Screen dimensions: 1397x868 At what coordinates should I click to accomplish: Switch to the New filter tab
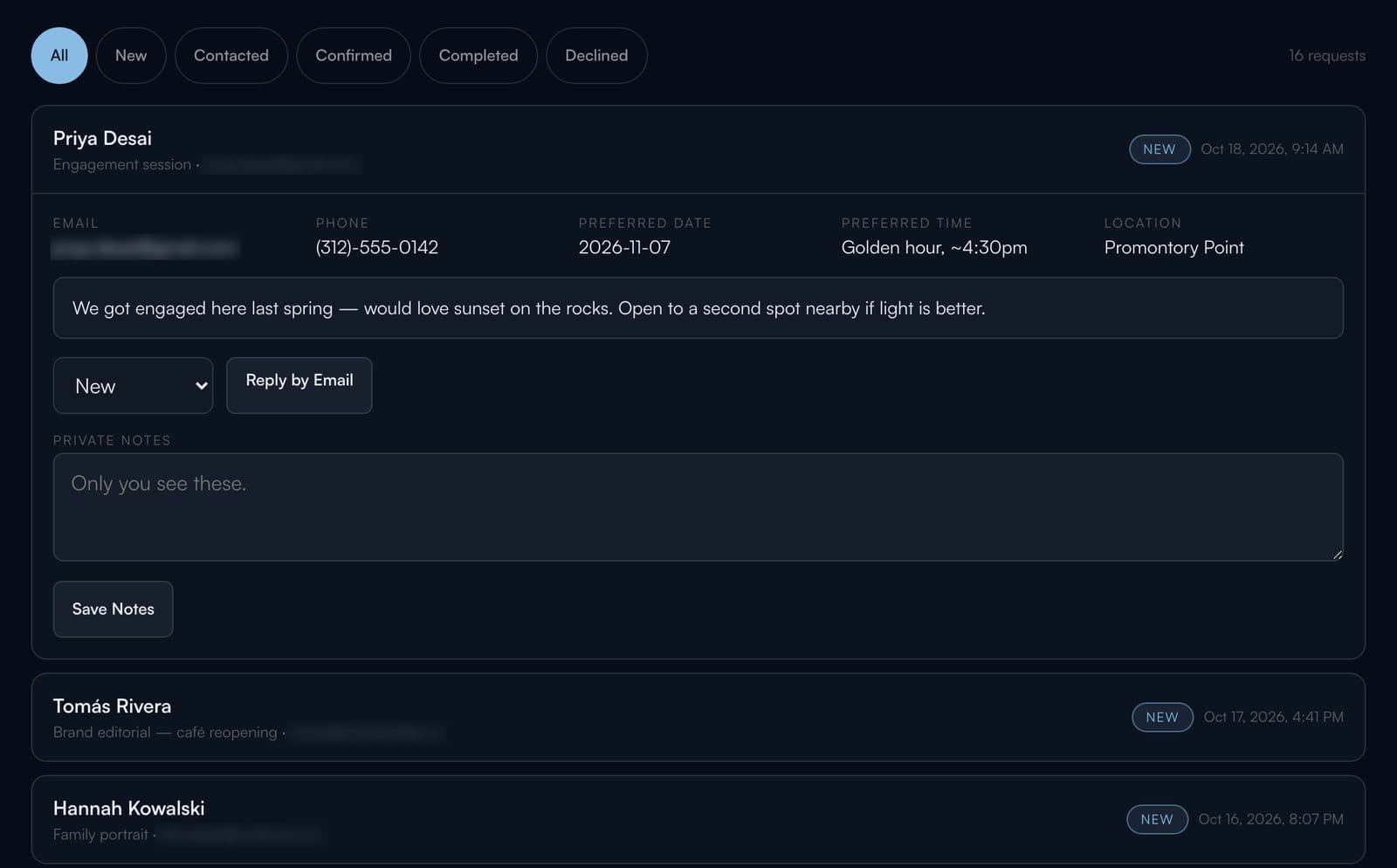pyautogui.click(x=131, y=56)
